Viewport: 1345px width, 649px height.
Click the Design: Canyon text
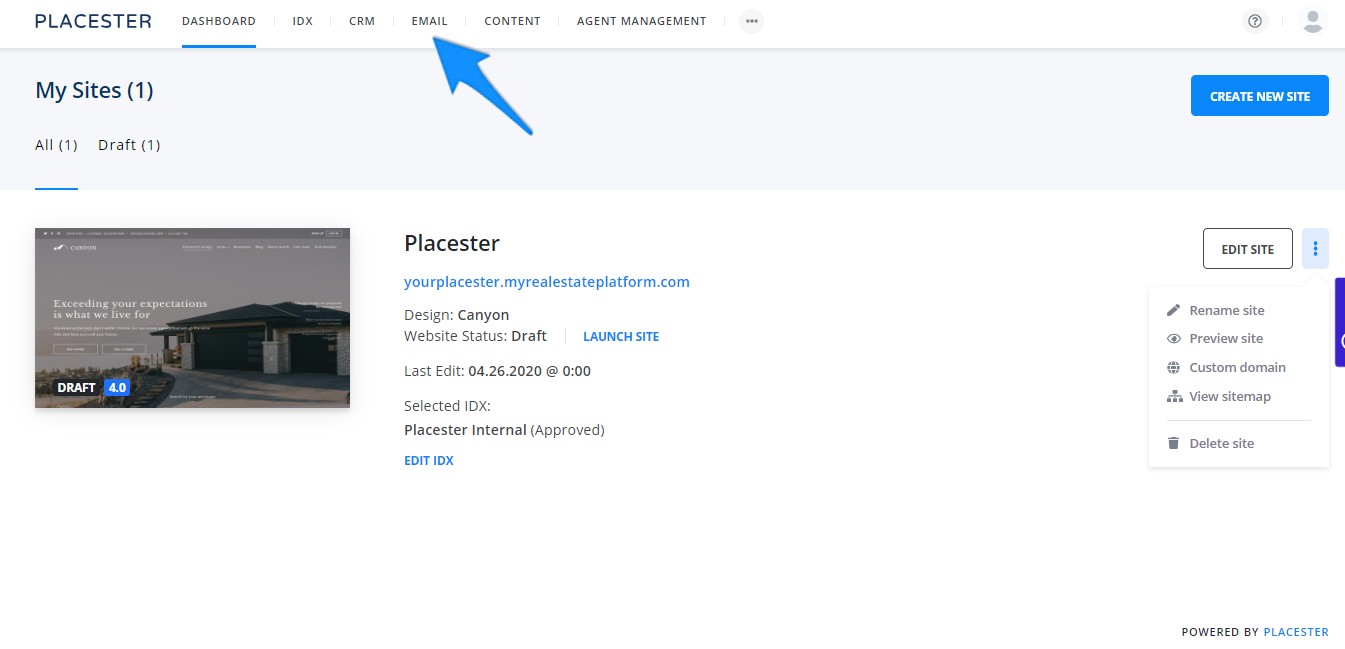457,315
